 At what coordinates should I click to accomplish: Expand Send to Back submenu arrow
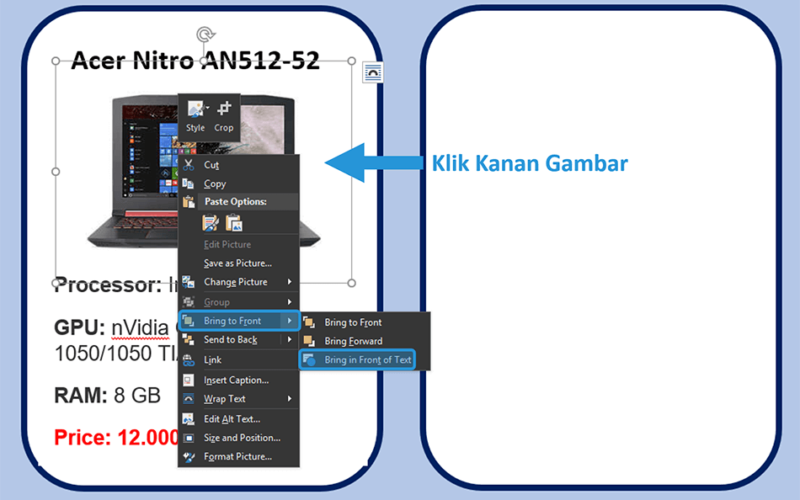(289, 339)
